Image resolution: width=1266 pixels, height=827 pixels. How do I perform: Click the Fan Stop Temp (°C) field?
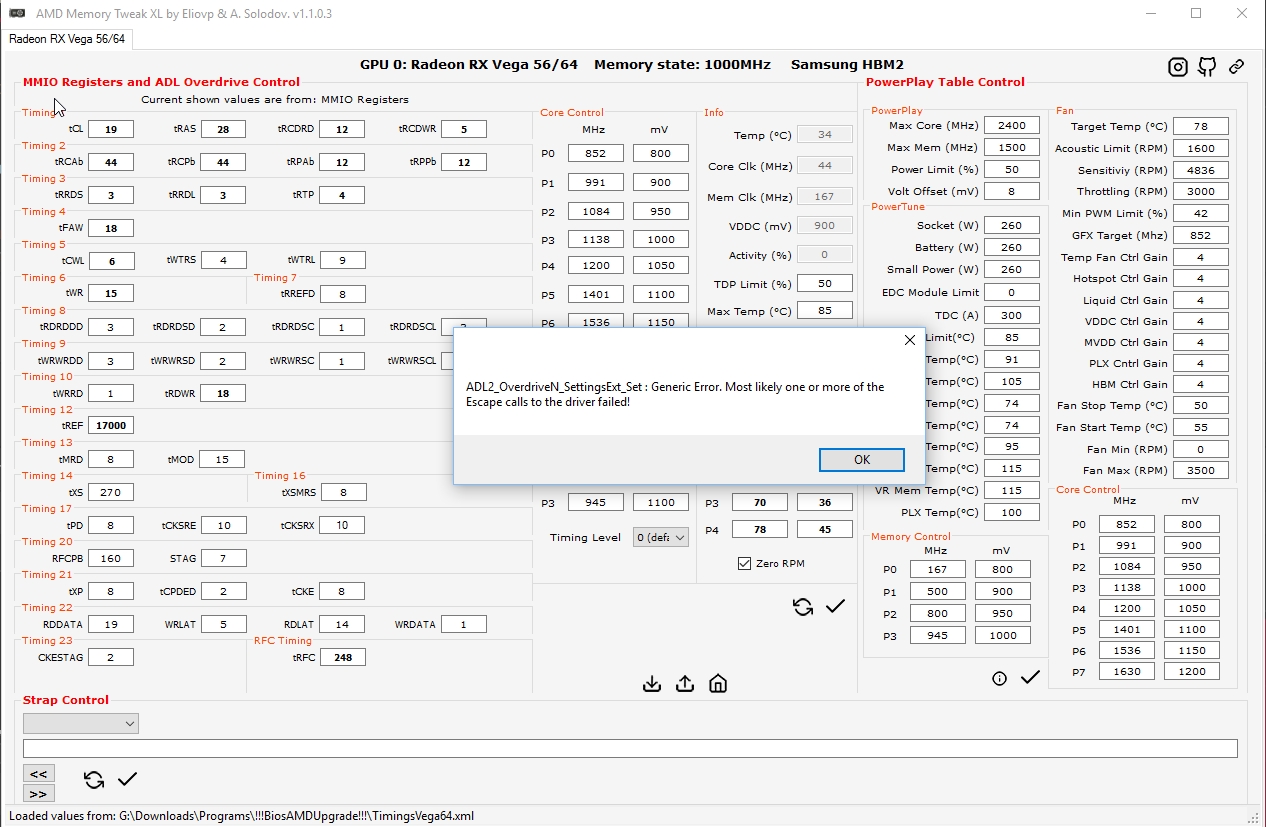tap(1200, 405)
